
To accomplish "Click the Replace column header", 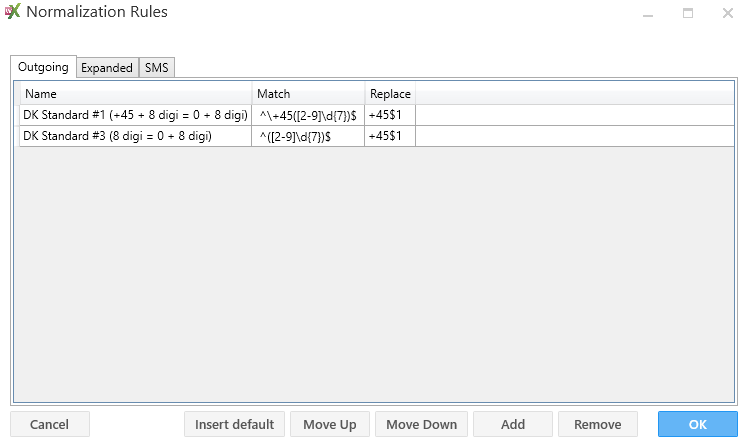I will point(390,94).
